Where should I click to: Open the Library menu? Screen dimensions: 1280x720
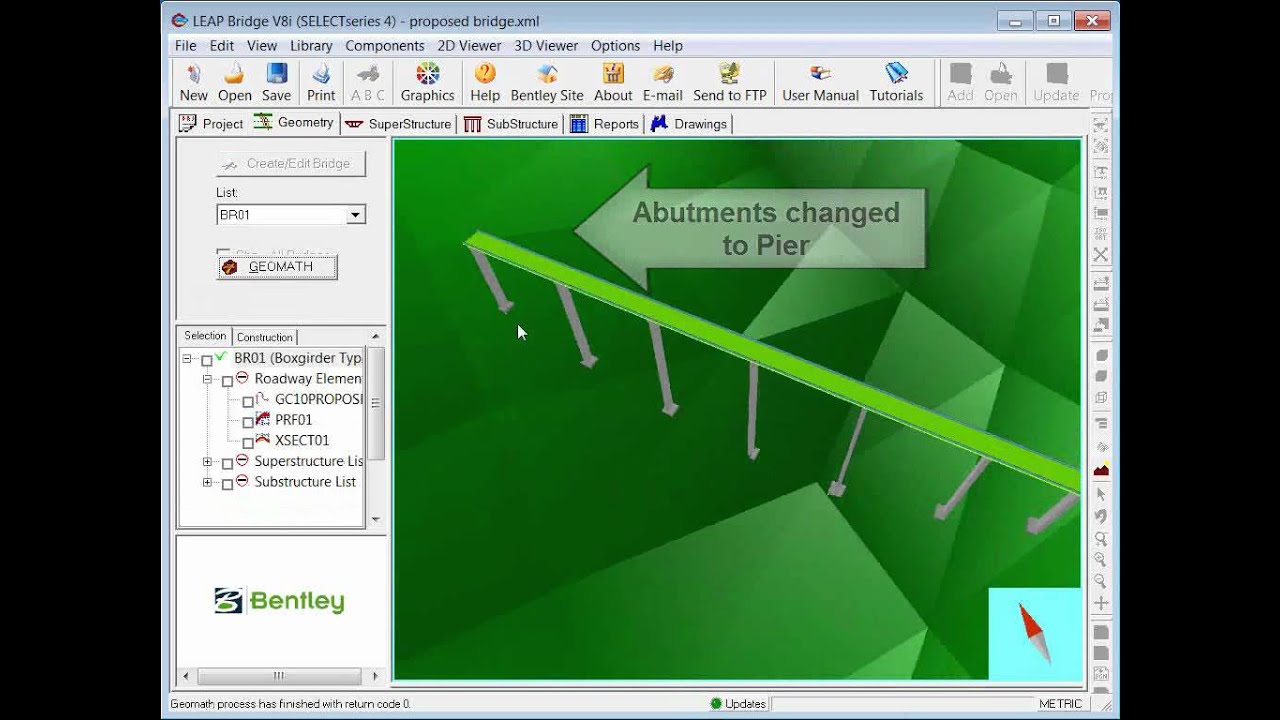tap(311, 45)
